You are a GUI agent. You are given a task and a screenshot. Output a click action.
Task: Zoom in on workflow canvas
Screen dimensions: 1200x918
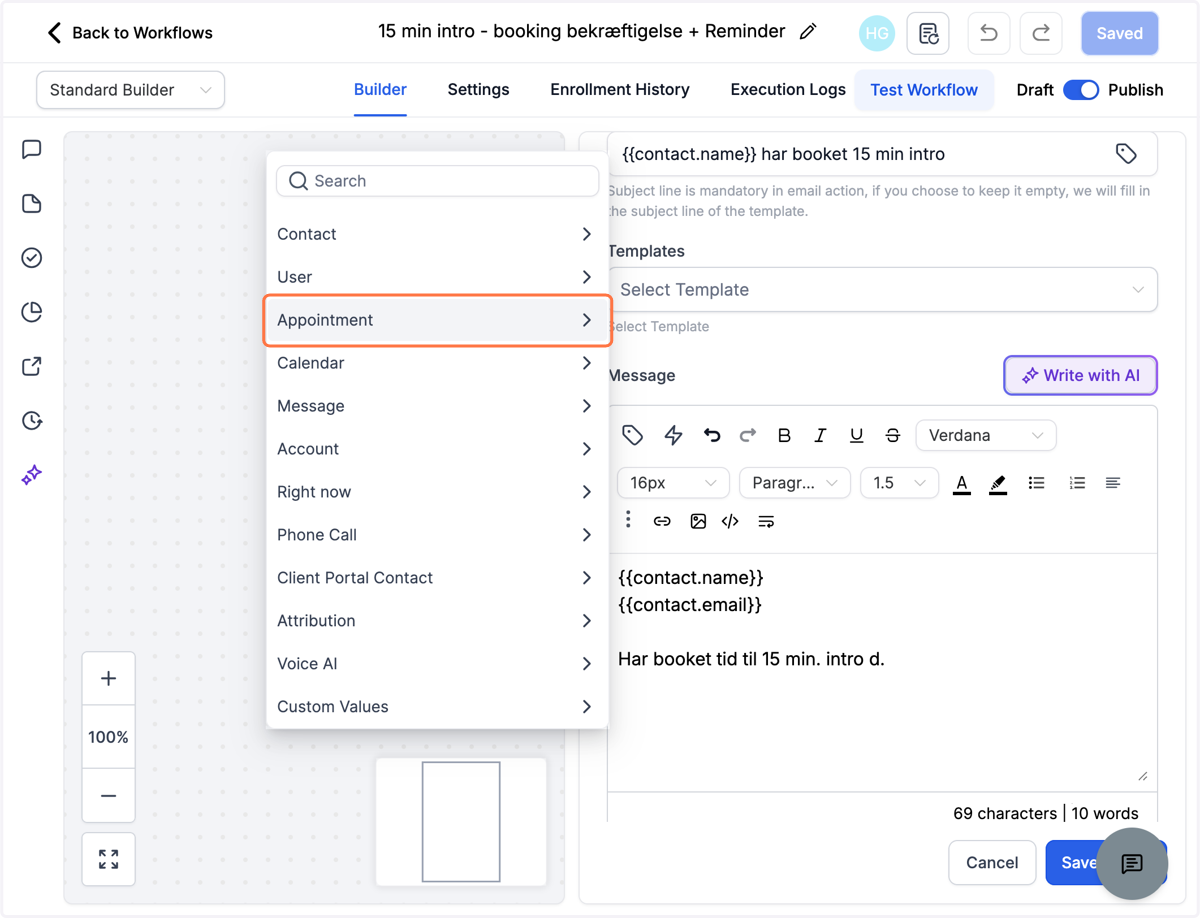point(108,678)
